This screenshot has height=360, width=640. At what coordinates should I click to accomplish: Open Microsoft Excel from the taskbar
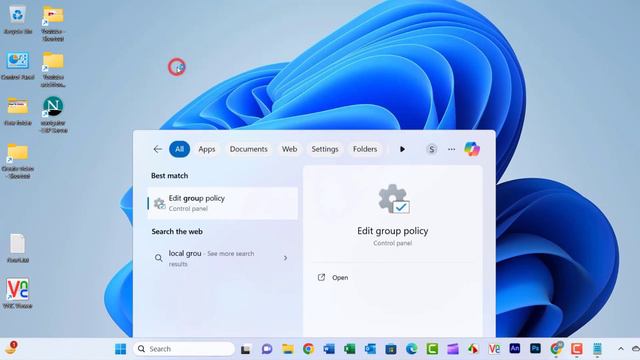350,349
